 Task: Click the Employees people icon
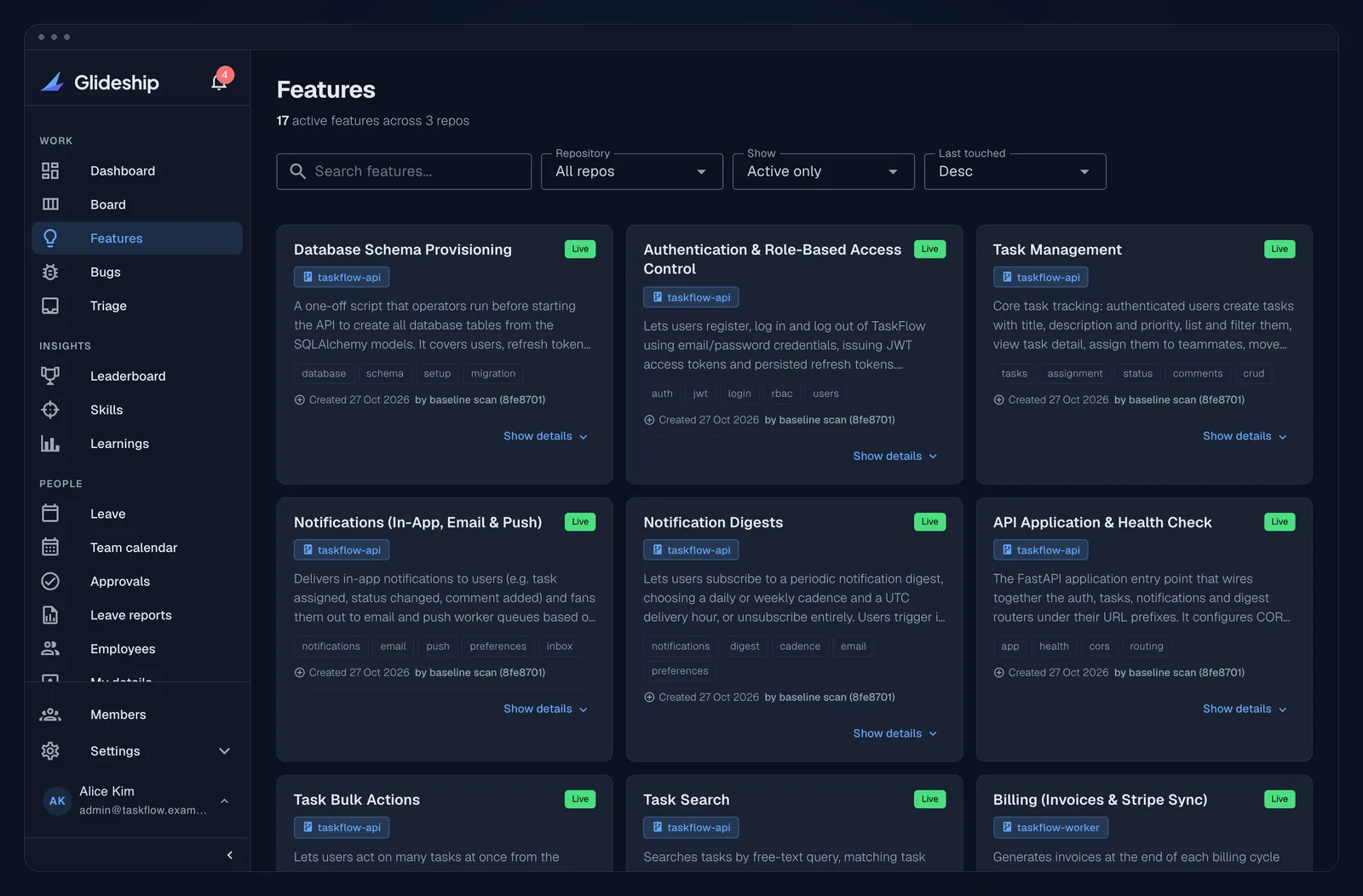coord(50,649)
